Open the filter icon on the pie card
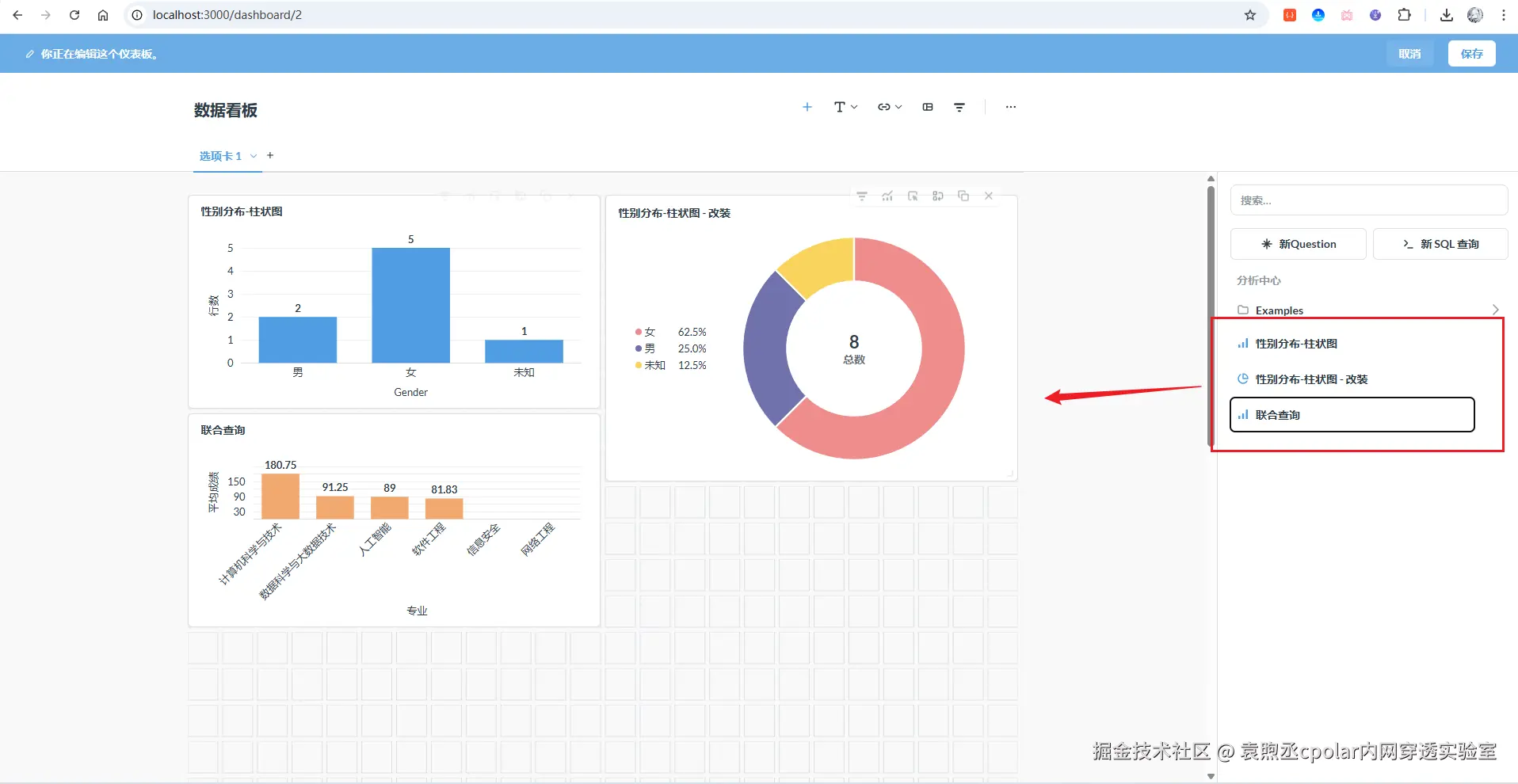Screen dimensions: 1518x784 pos(862,196)
